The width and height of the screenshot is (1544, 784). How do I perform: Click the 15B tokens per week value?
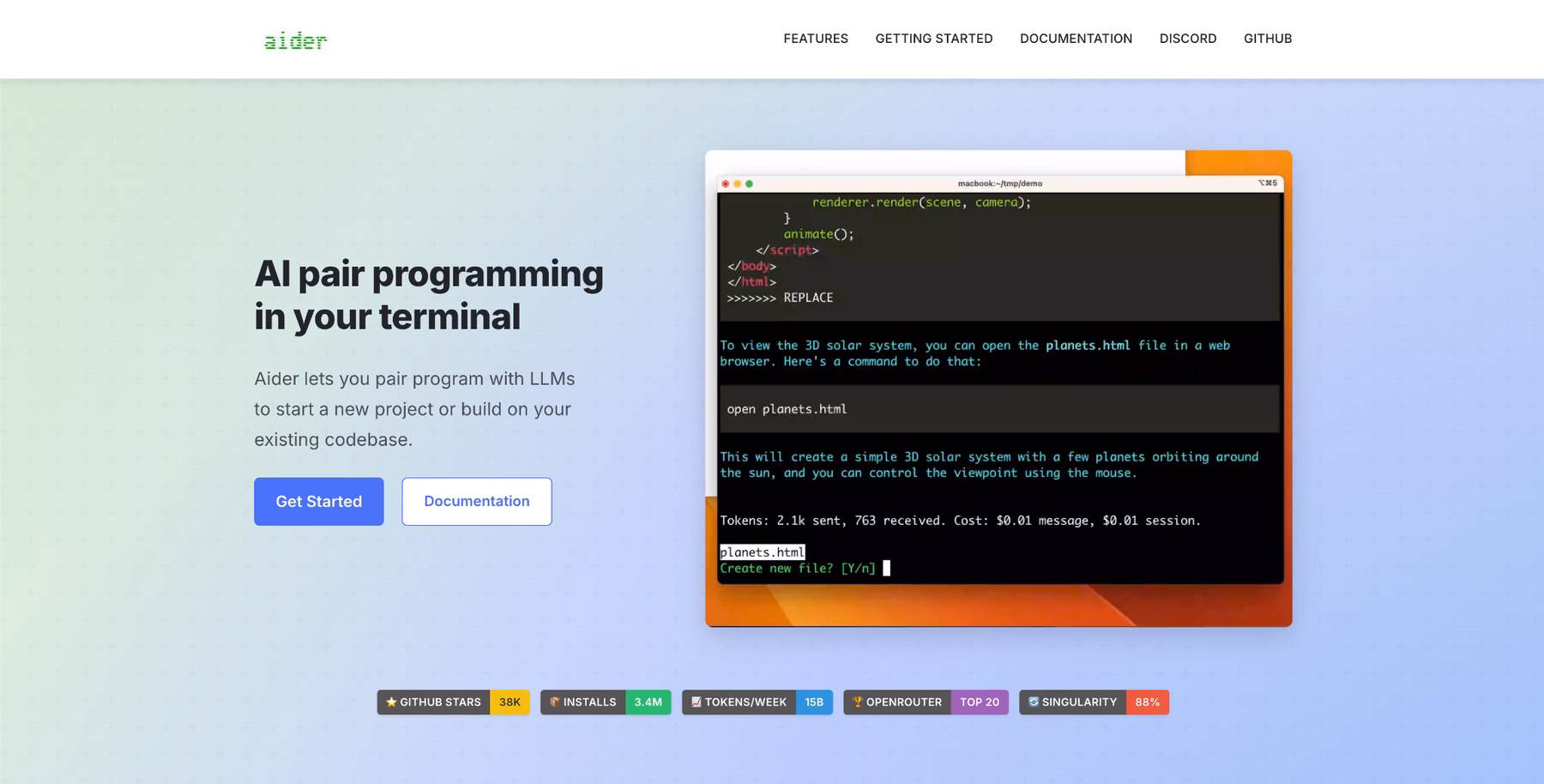coord(814,702)
